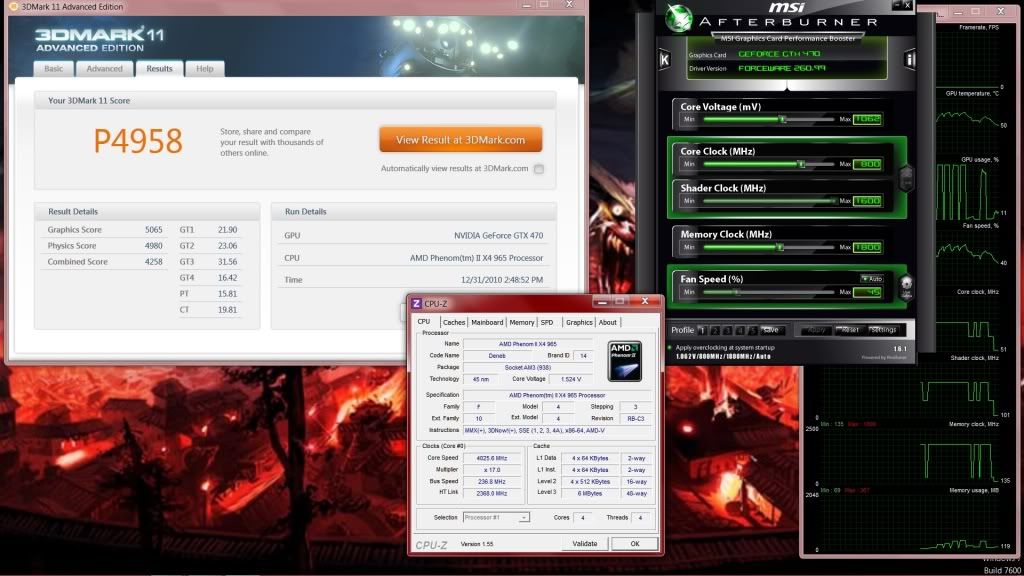
Task: Switch to the Advanced tab in 3DMark 11
Action: click(x=104, y=69)
